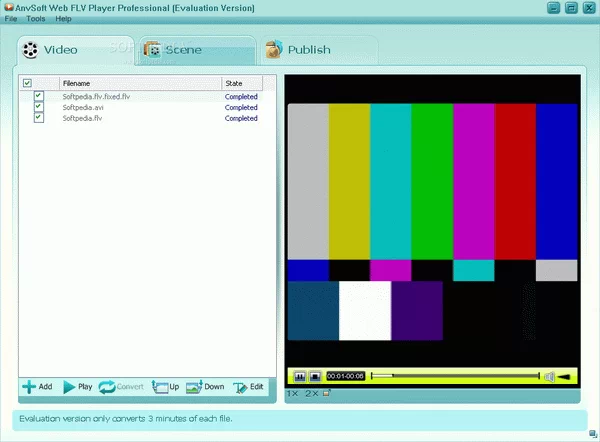Click the Add button with plus icon

coord(37,387)
